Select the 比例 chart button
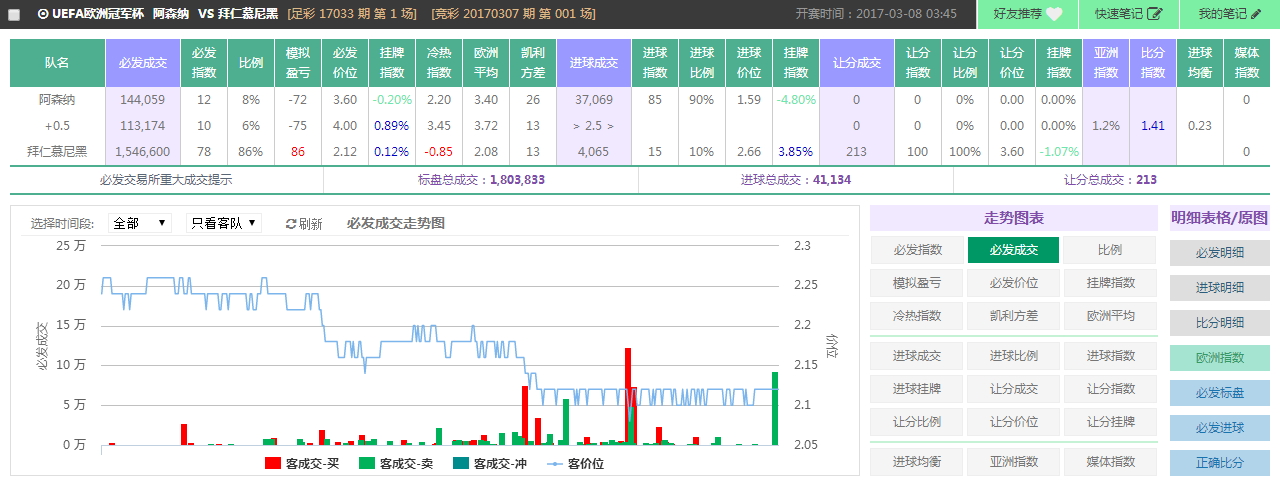Image resolution: width=1280 pixels, height=482 pixels. pyautogui.click(x=1110, y=250)
